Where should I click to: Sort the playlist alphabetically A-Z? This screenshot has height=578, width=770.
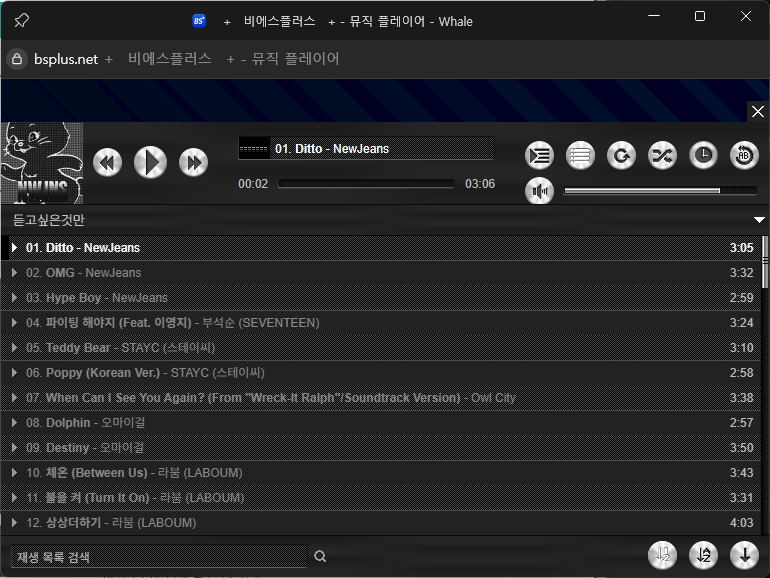coord(703,555)
